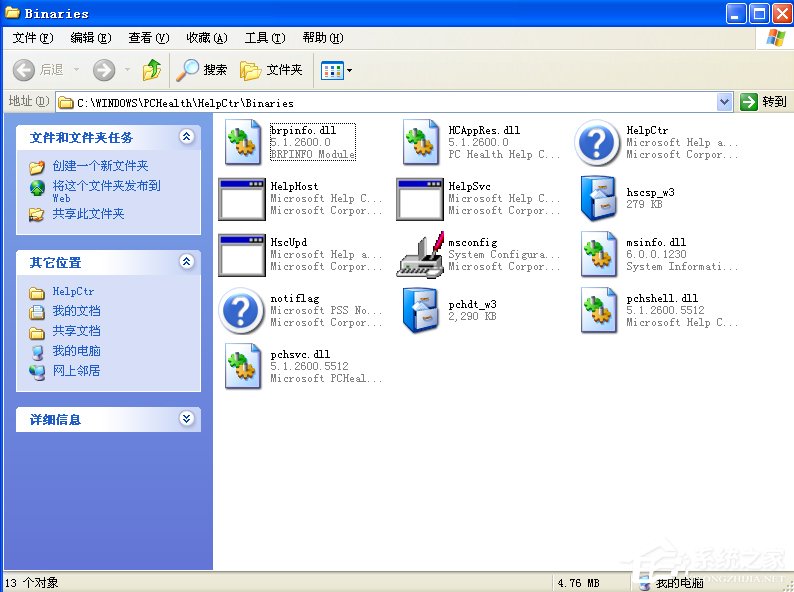The width and height of the screenshot is (794, 592).
Task: Open the 查看(V) menu
Action: coord(148,38)
